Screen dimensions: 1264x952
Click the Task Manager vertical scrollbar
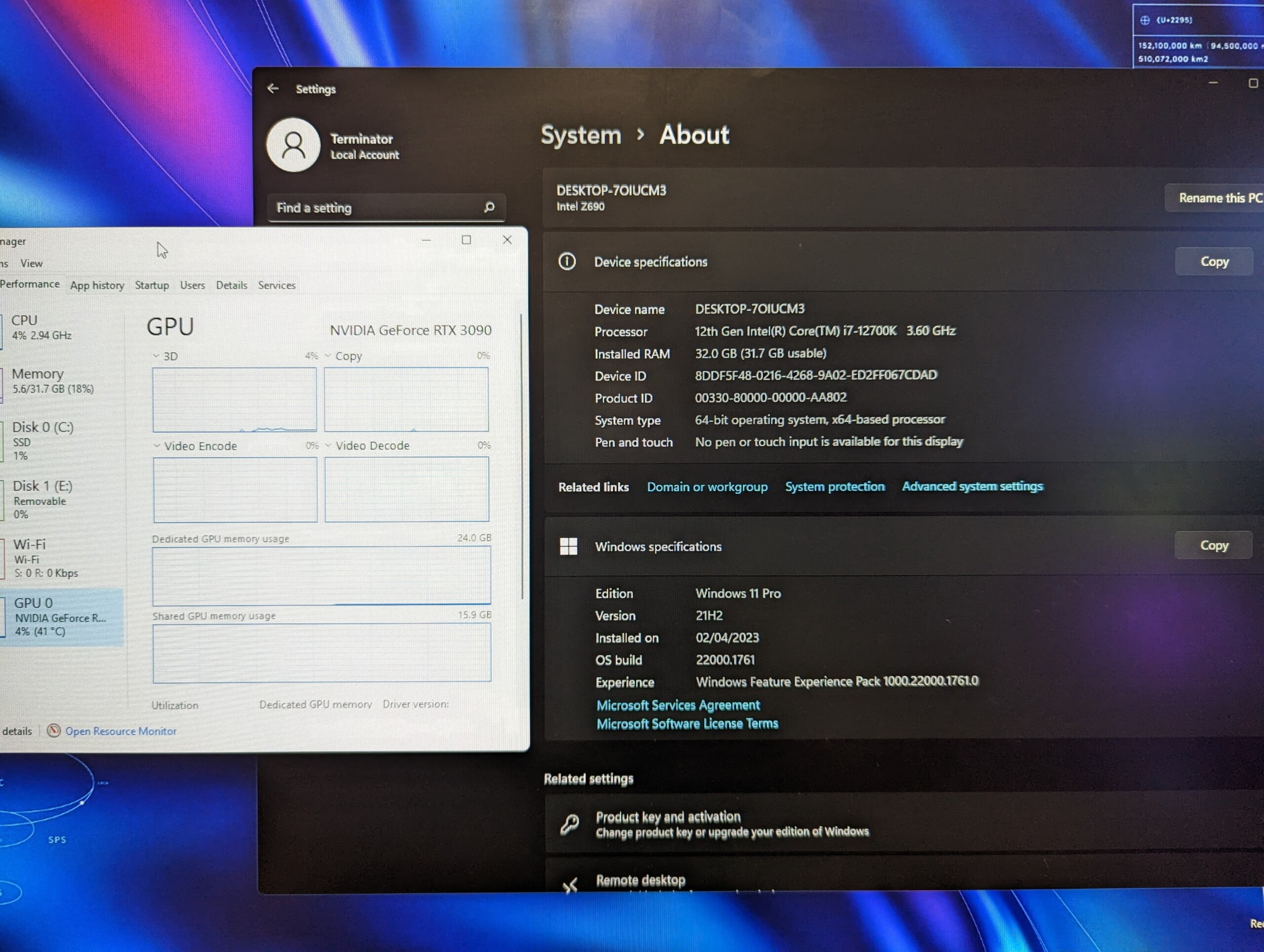pos(522,457)
